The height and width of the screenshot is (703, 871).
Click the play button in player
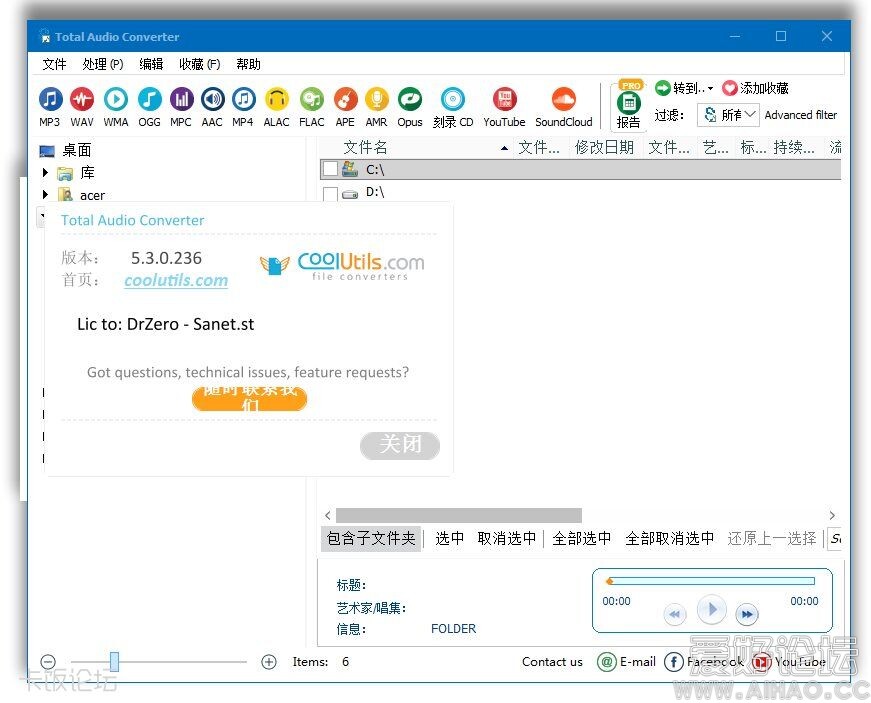point(711,610)
